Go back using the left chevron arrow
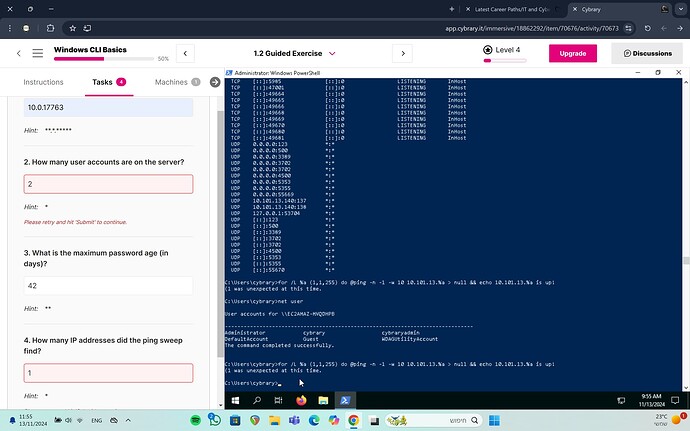This screenshot has width=690, height=431. [18, 53]
